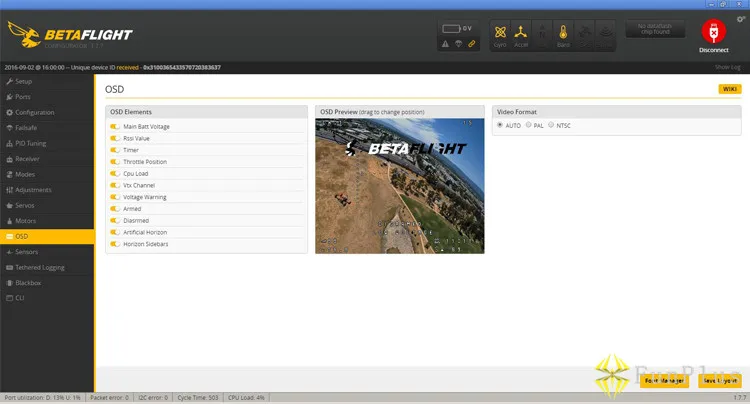Click the icon beside Motors
Screen dimensions: 750x404
(x=10, y=221)
